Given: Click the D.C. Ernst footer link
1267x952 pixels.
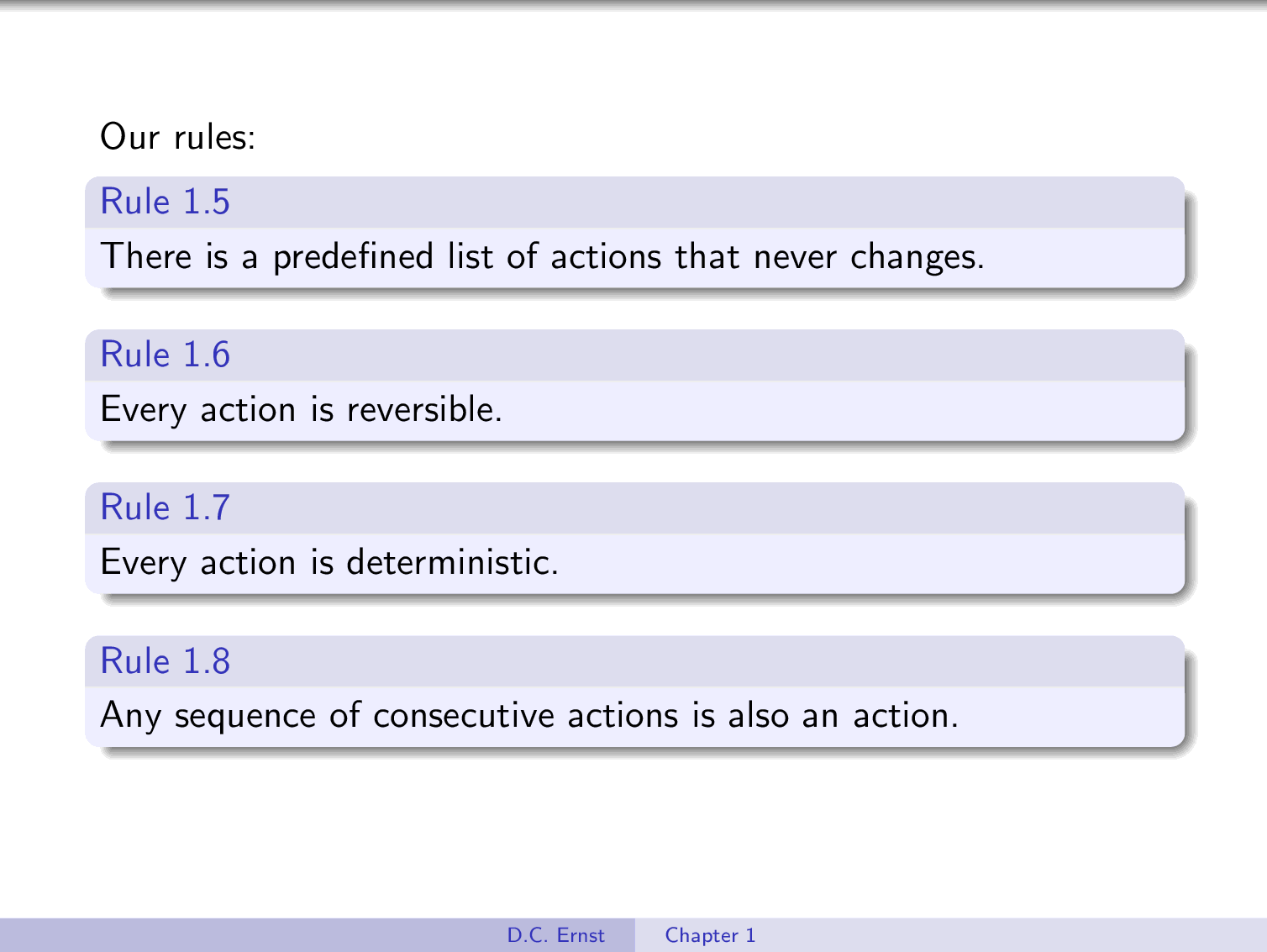Looking at the screenshot, I should tap(555, 935).
